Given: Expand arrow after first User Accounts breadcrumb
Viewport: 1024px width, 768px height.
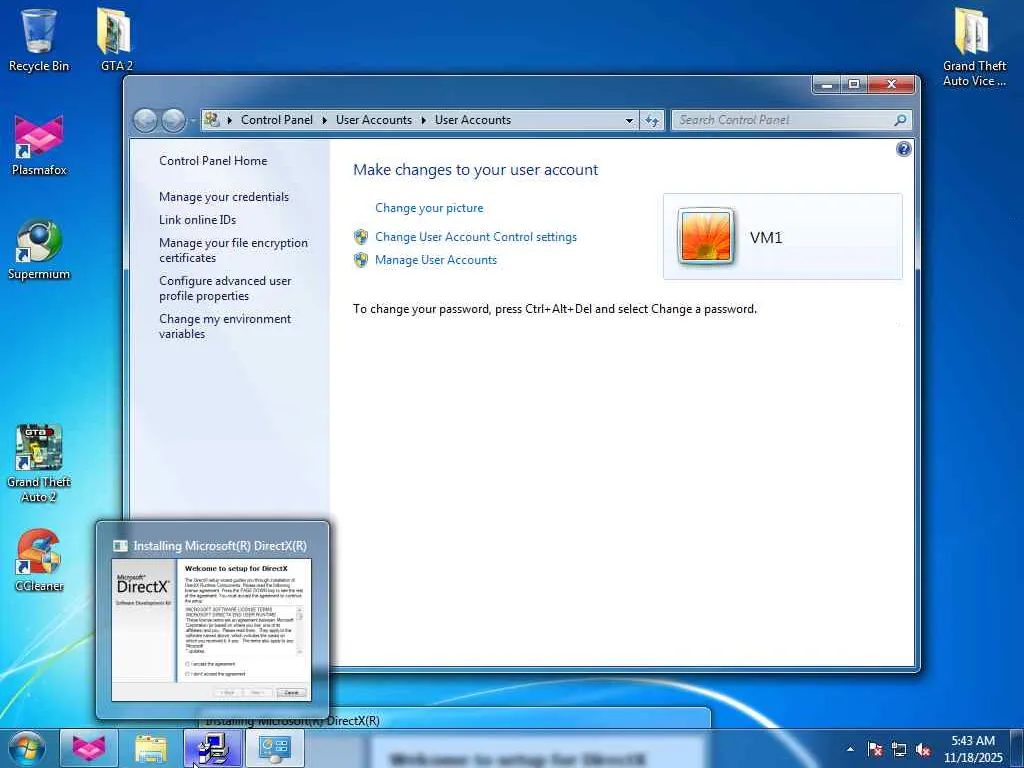Looking at the screenshot, I should [x=424, y=120].
